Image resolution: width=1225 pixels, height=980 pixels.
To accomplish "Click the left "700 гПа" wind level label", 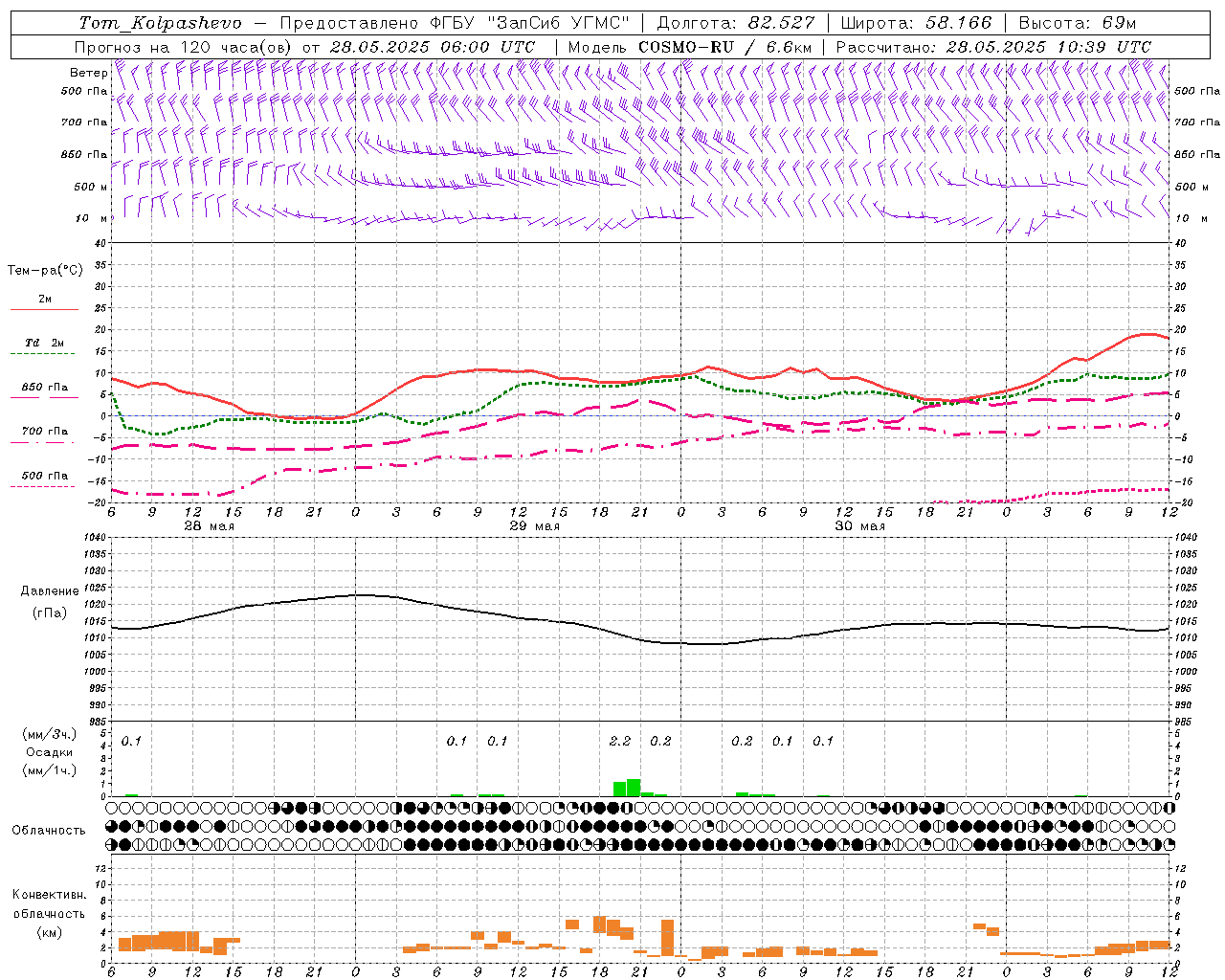I will [84, 122].
